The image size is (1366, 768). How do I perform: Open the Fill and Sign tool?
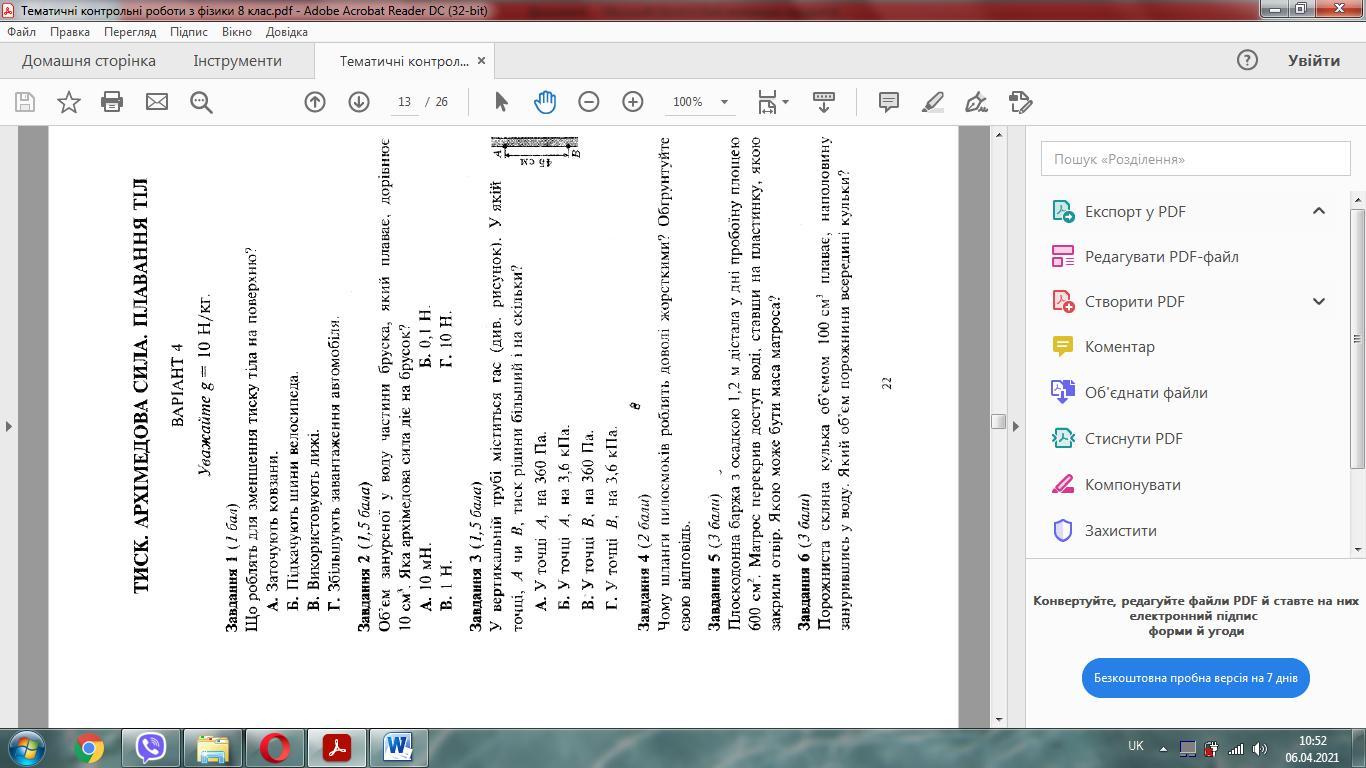(x=977, y=102)
